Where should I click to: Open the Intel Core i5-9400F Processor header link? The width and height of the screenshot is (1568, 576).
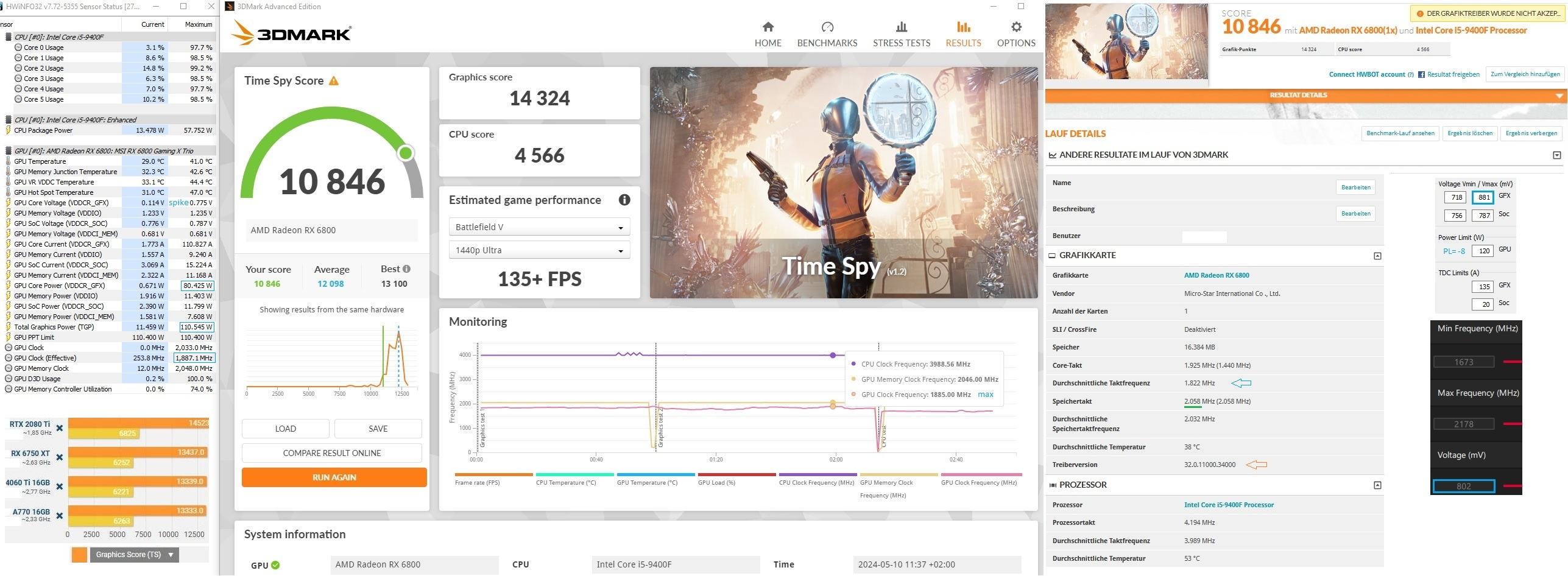1471,30
